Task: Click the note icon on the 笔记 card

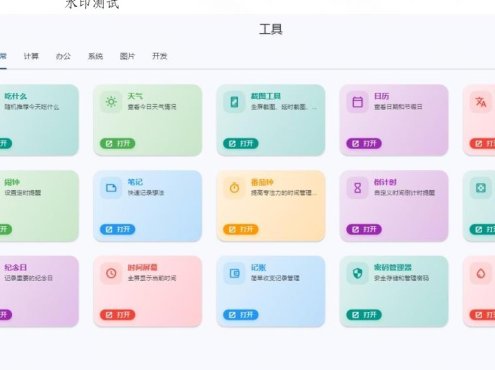Action: tap(111, 188)
